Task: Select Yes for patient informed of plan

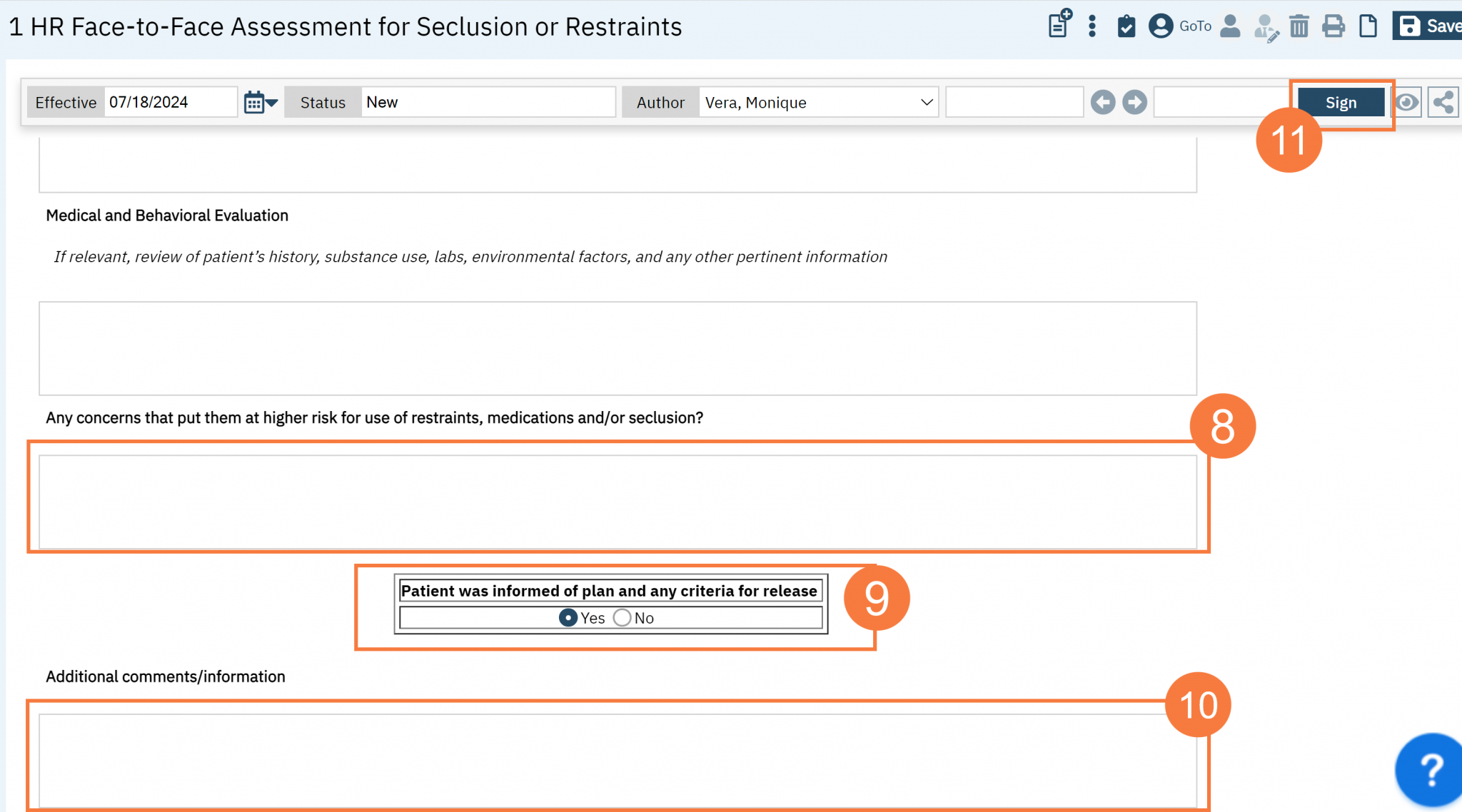Action: (x=568, y=618)
